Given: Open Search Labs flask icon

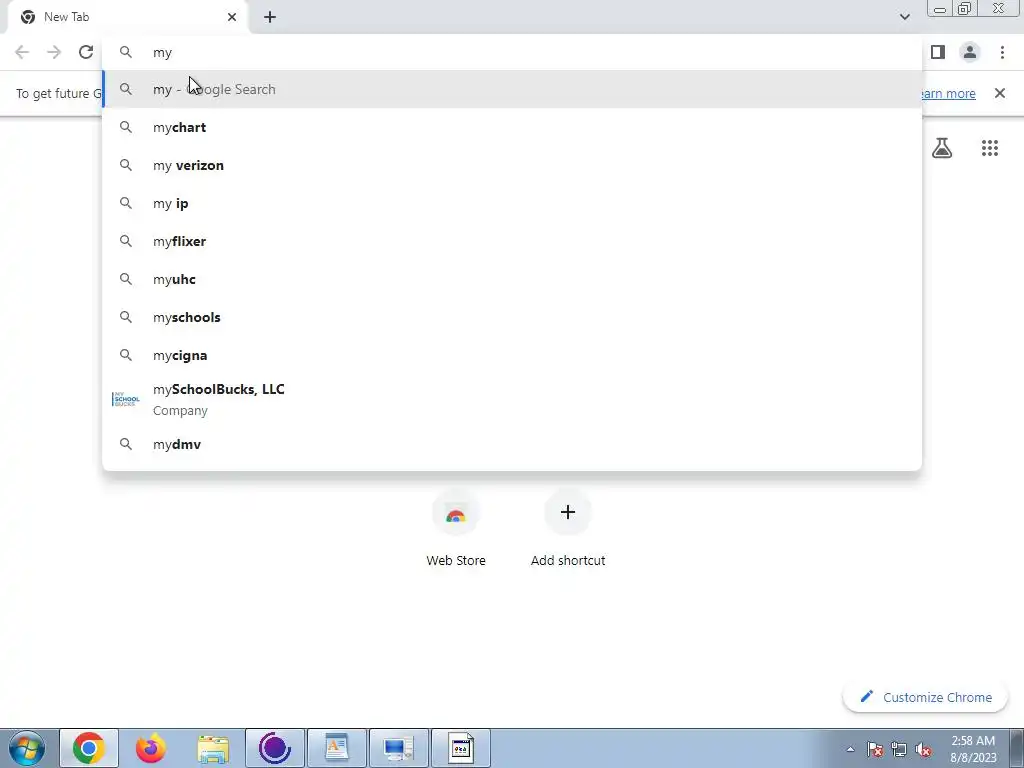Looking at the screenshot, I should pyautogui.click(x=942, y=148).
